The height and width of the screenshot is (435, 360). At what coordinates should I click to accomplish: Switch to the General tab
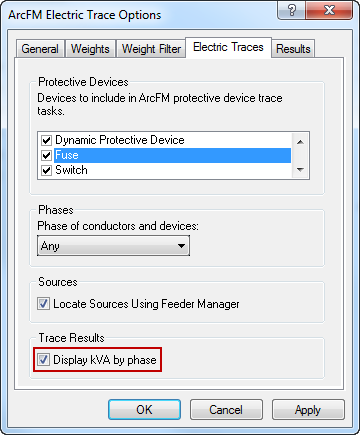(40, 49)
